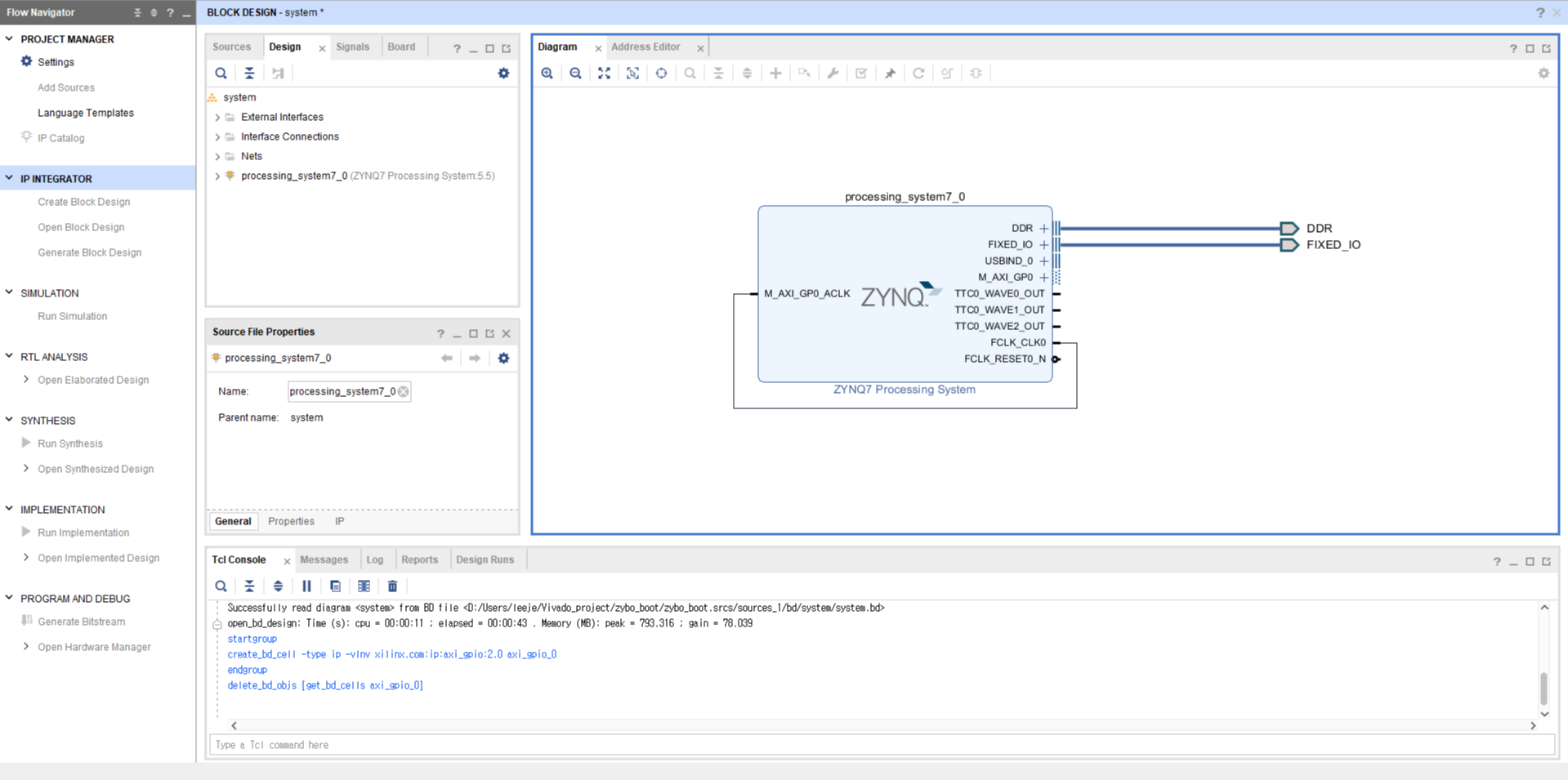Click the Tcl Console vertical scrollbar
The image size is (1568, 780).
point(1543,689)
